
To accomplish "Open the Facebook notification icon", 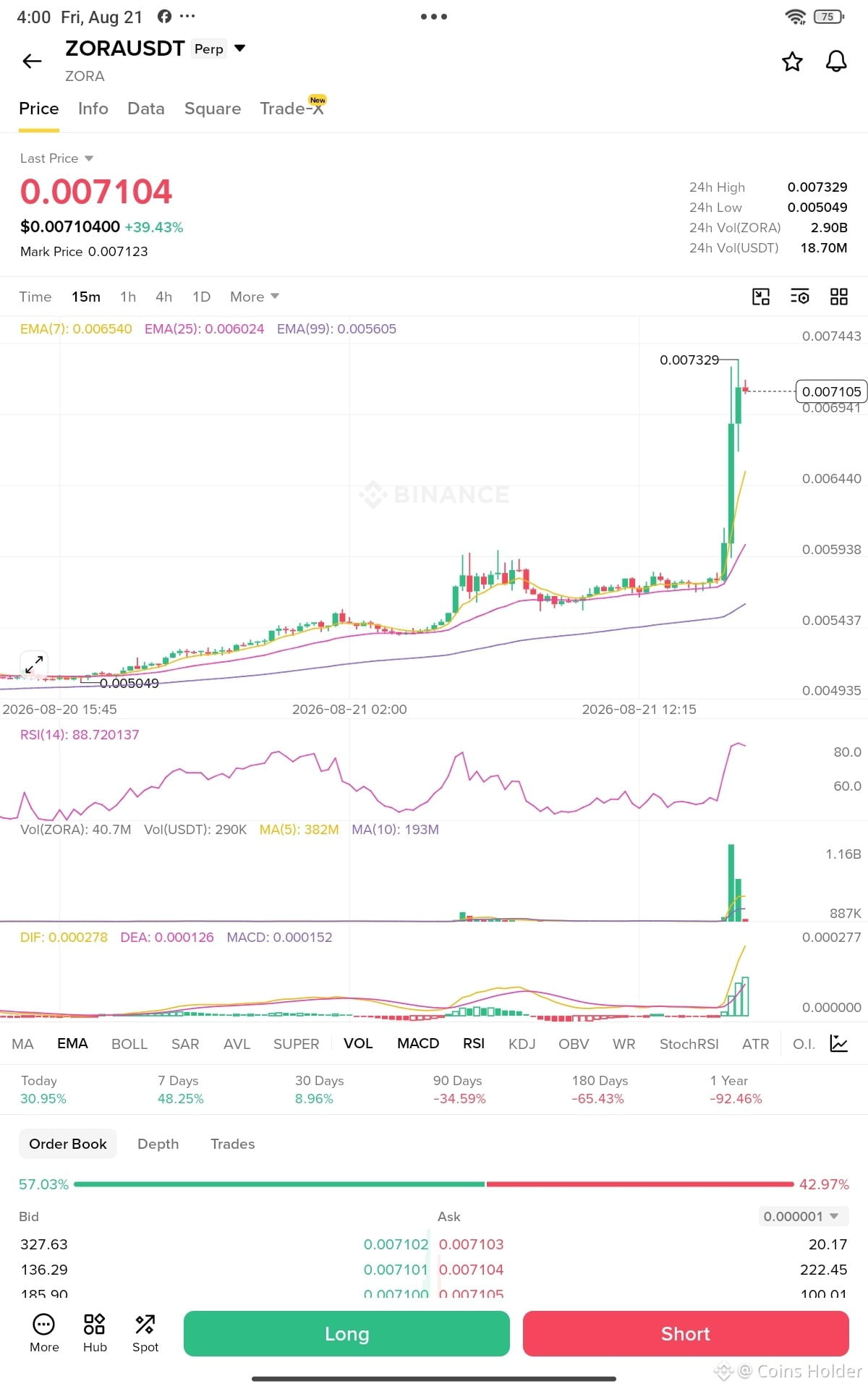I will coord(164,16).
